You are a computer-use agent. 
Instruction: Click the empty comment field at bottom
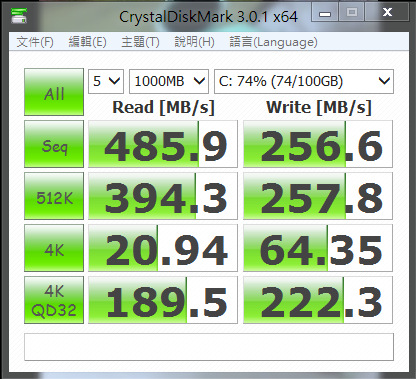click(x=209, y=347)
